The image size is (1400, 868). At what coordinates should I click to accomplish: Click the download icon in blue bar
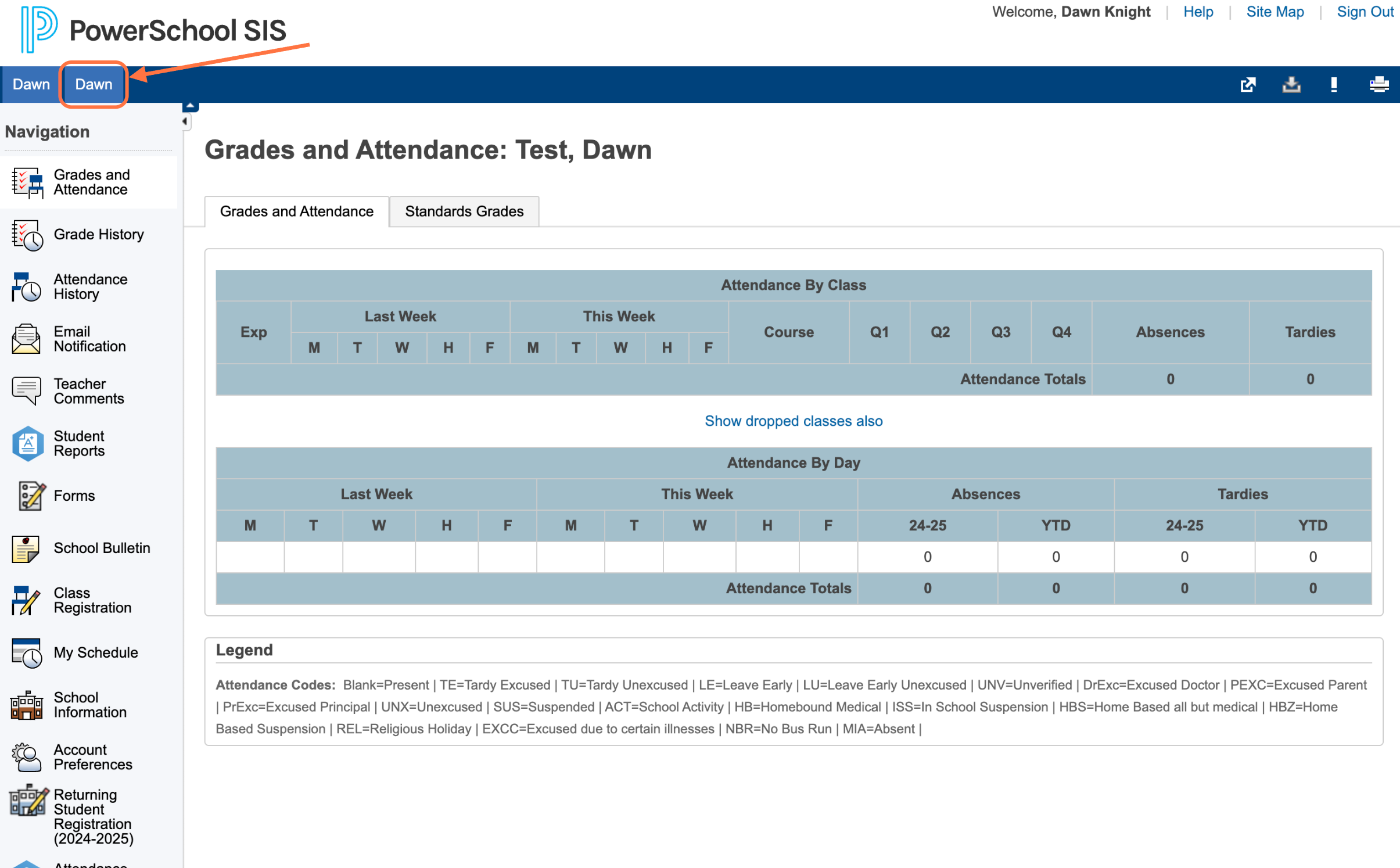coord(1291,84)
